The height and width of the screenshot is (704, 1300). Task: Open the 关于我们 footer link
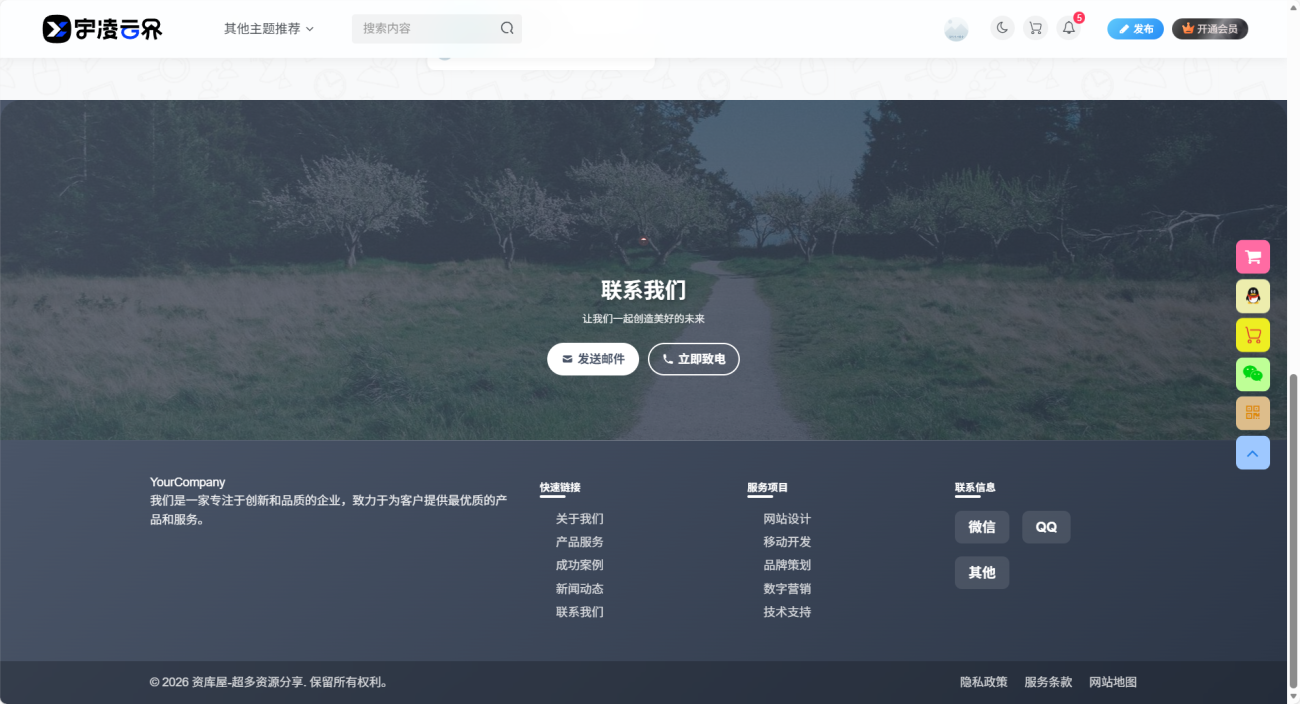tap(580, 519)
